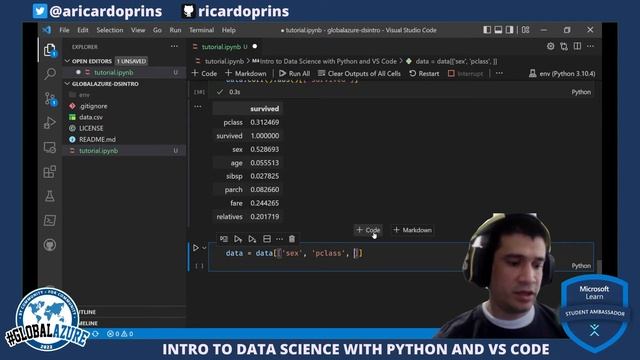Open the GitHub view in activity bar

tap(50, 245)
